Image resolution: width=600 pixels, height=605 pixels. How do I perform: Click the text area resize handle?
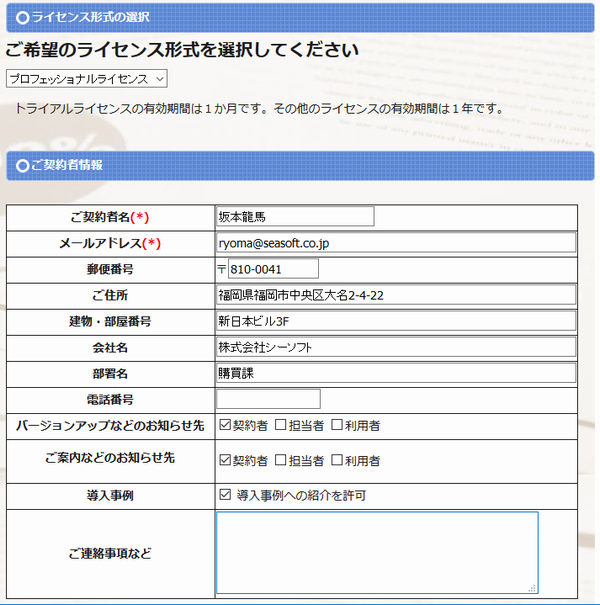(x=532, y=588)
